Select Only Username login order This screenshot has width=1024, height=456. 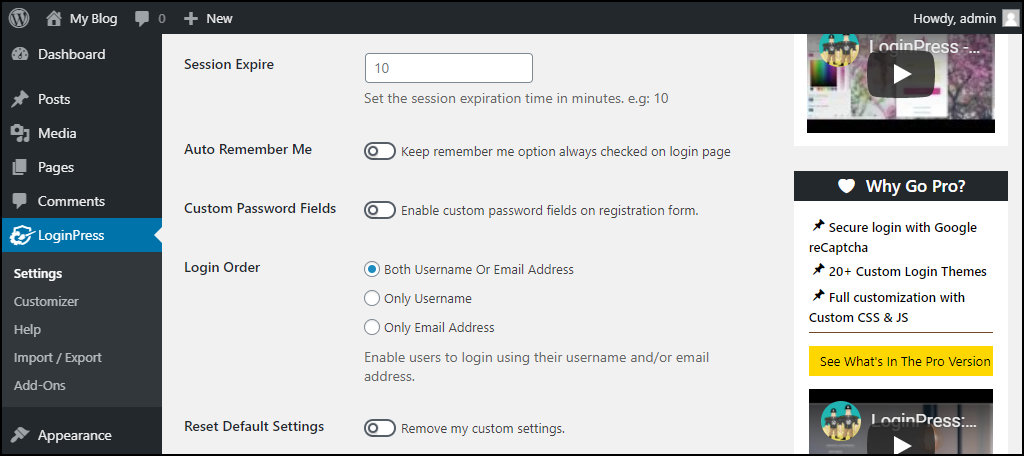point(372,299)
